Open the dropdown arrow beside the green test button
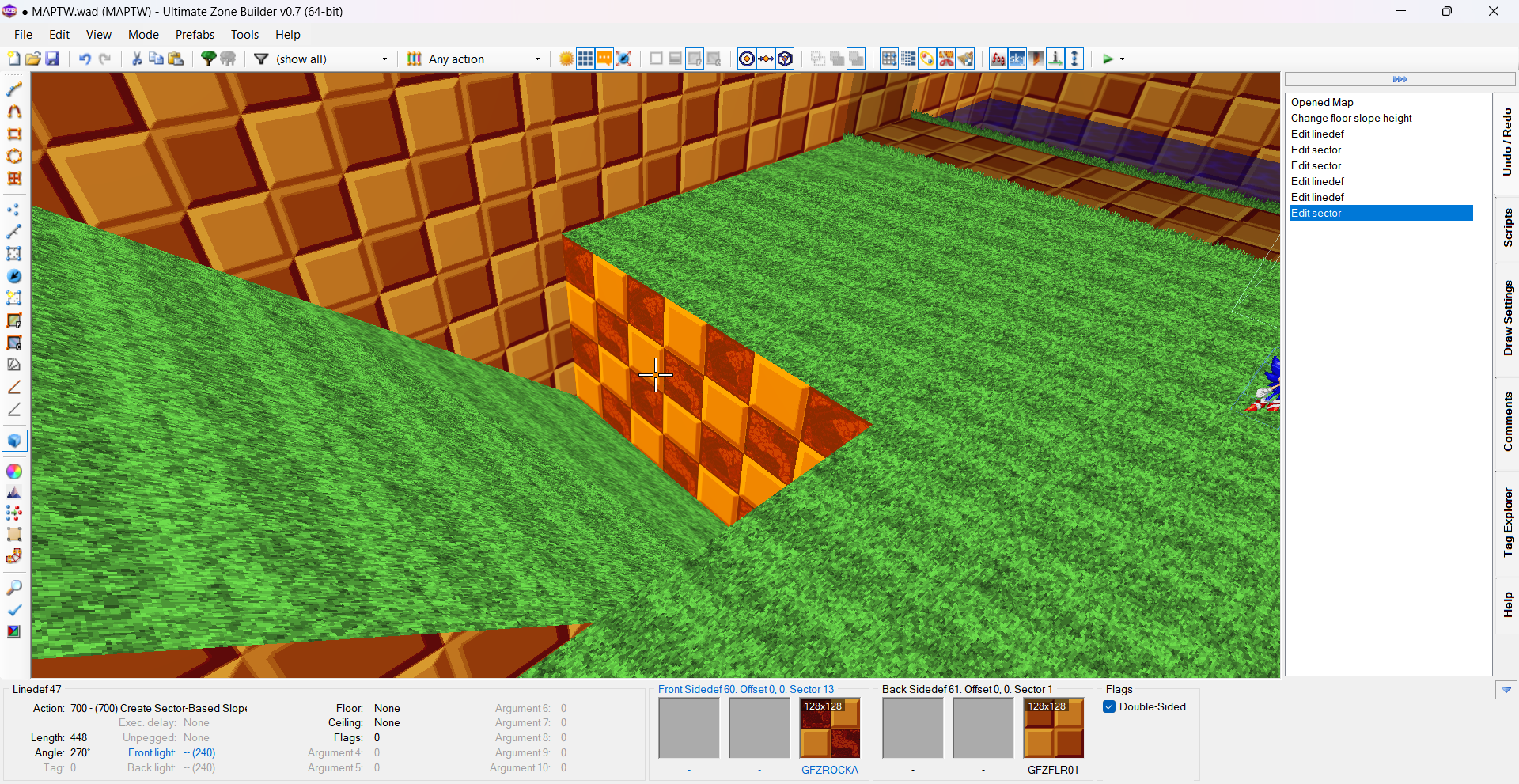The width and height of the screenshot is (1519, 784). (1123, 59)
